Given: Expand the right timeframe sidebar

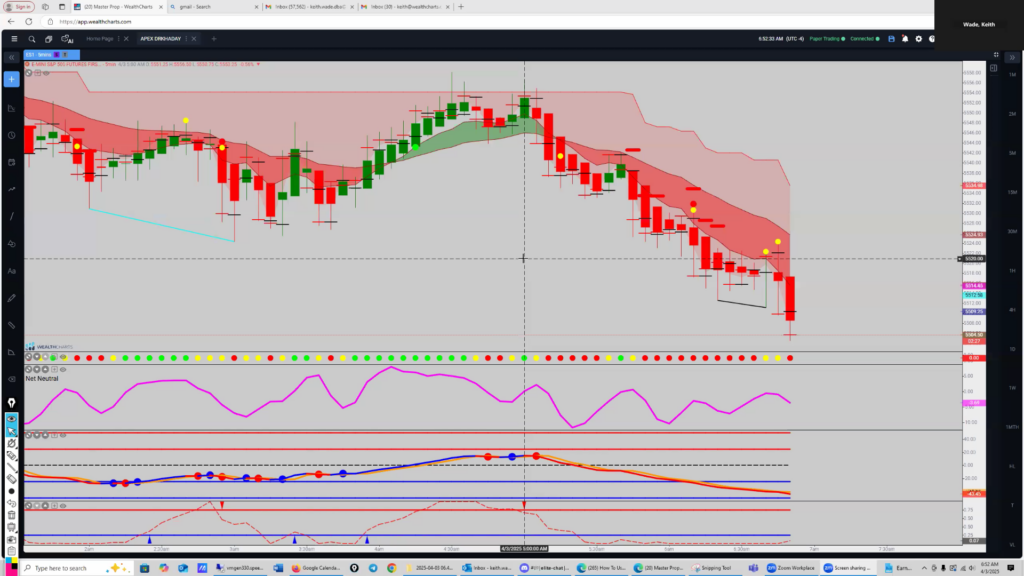Looking at the screenshot, I should [1012, 57].
